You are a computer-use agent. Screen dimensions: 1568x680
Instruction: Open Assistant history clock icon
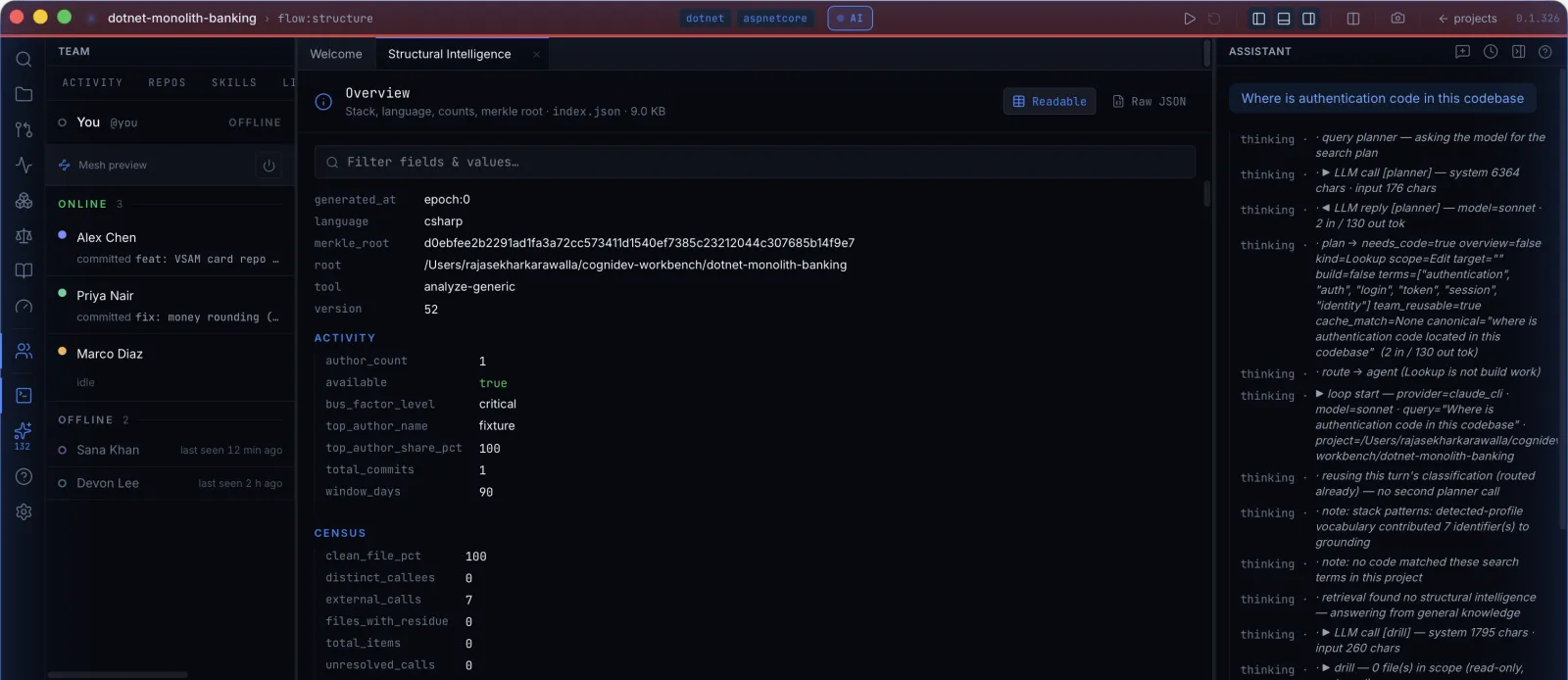coord(1491,52)
